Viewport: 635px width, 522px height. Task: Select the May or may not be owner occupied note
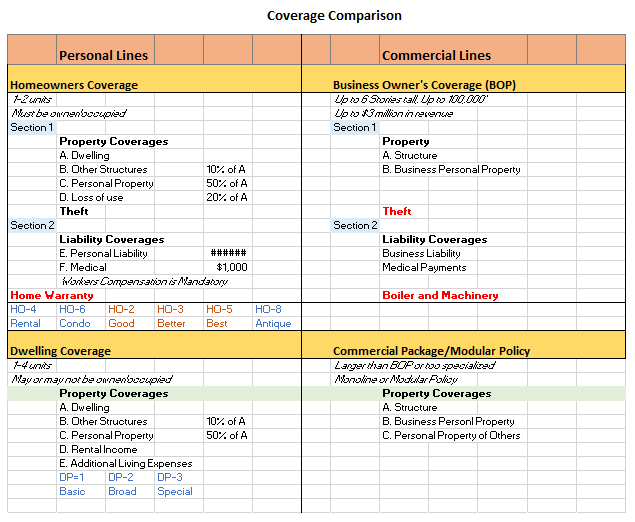pyautogui.click(x=92, y=379)
